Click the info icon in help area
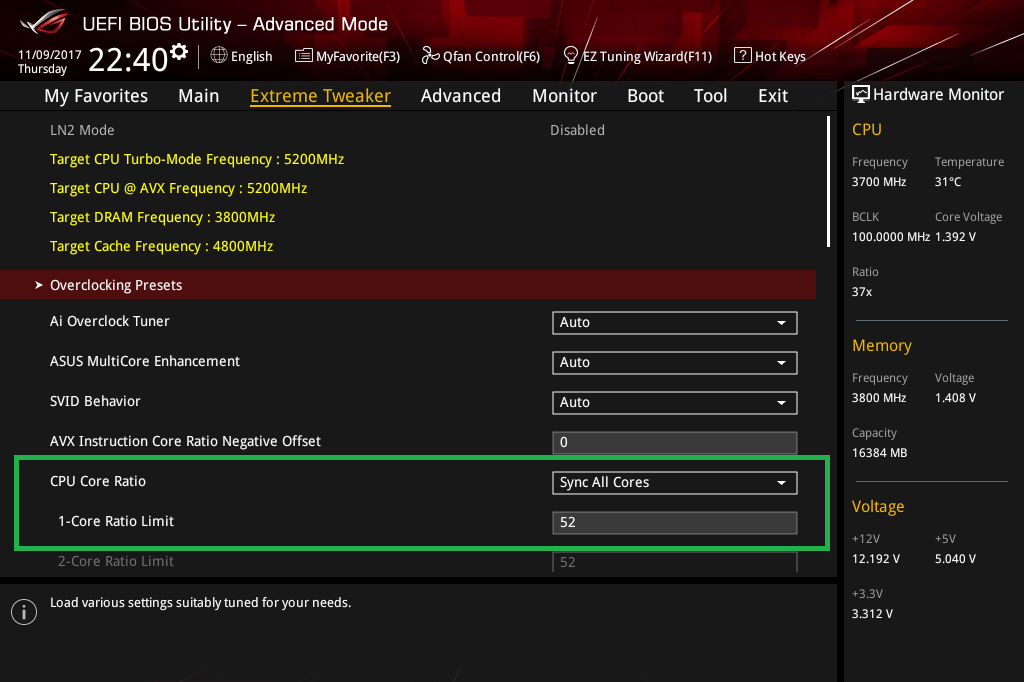The image size is (1024, 682). pos(24,611)
